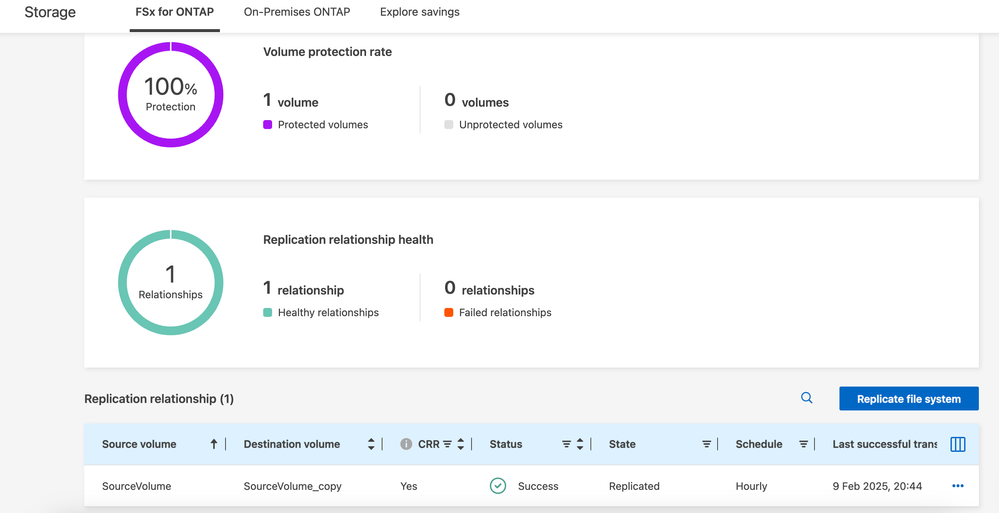Open column chooser icon in table header
The image size is (999, 513).
click(x=957, y=444)
